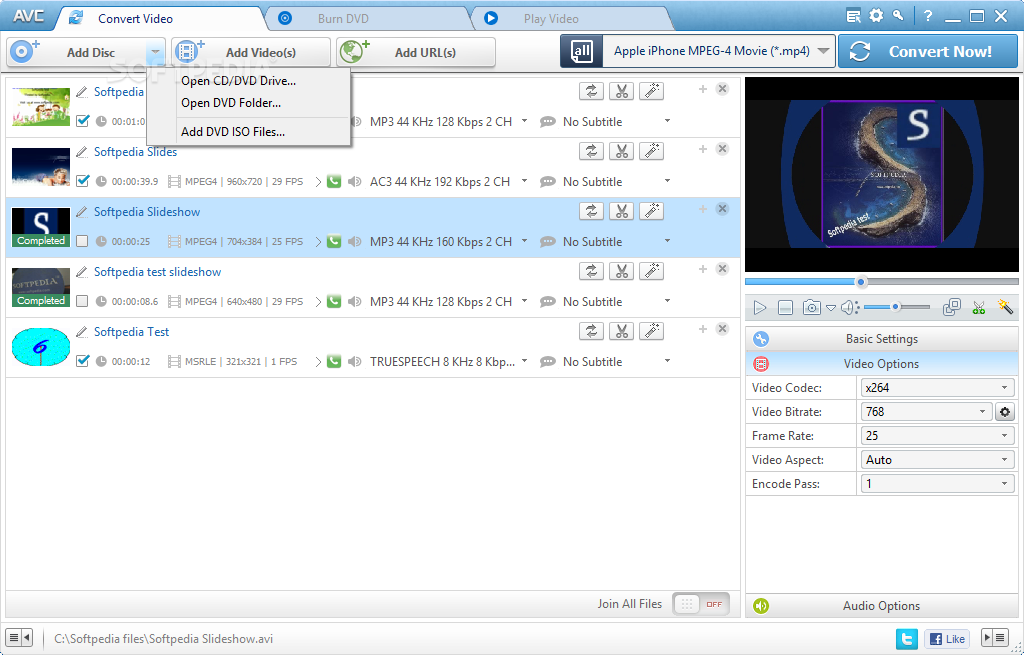Screen dimensions: 1024x655
Task: Open the help question mark
Action: [x=928, y=16]
